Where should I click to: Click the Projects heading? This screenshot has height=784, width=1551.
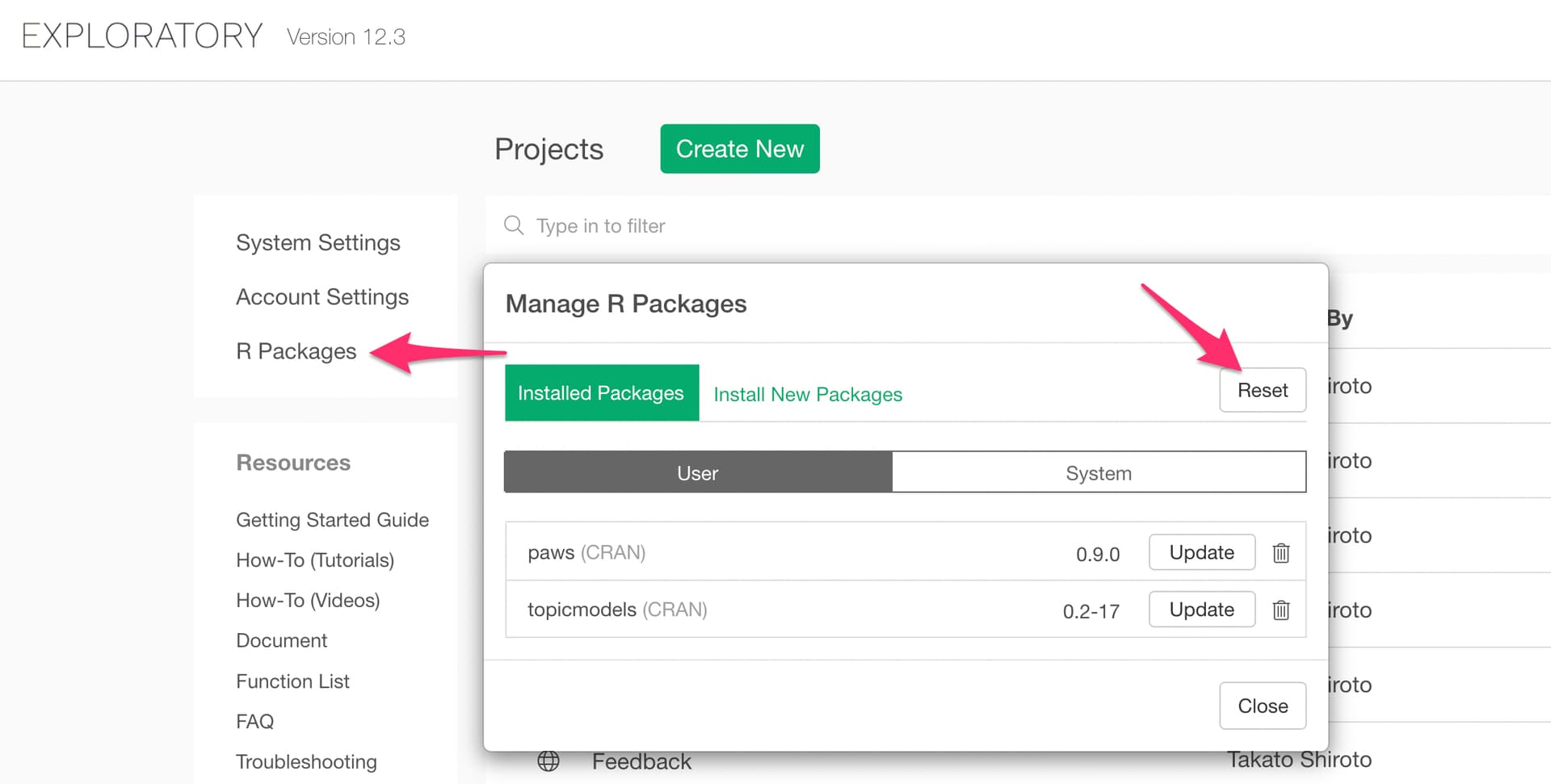click(549, 149)
